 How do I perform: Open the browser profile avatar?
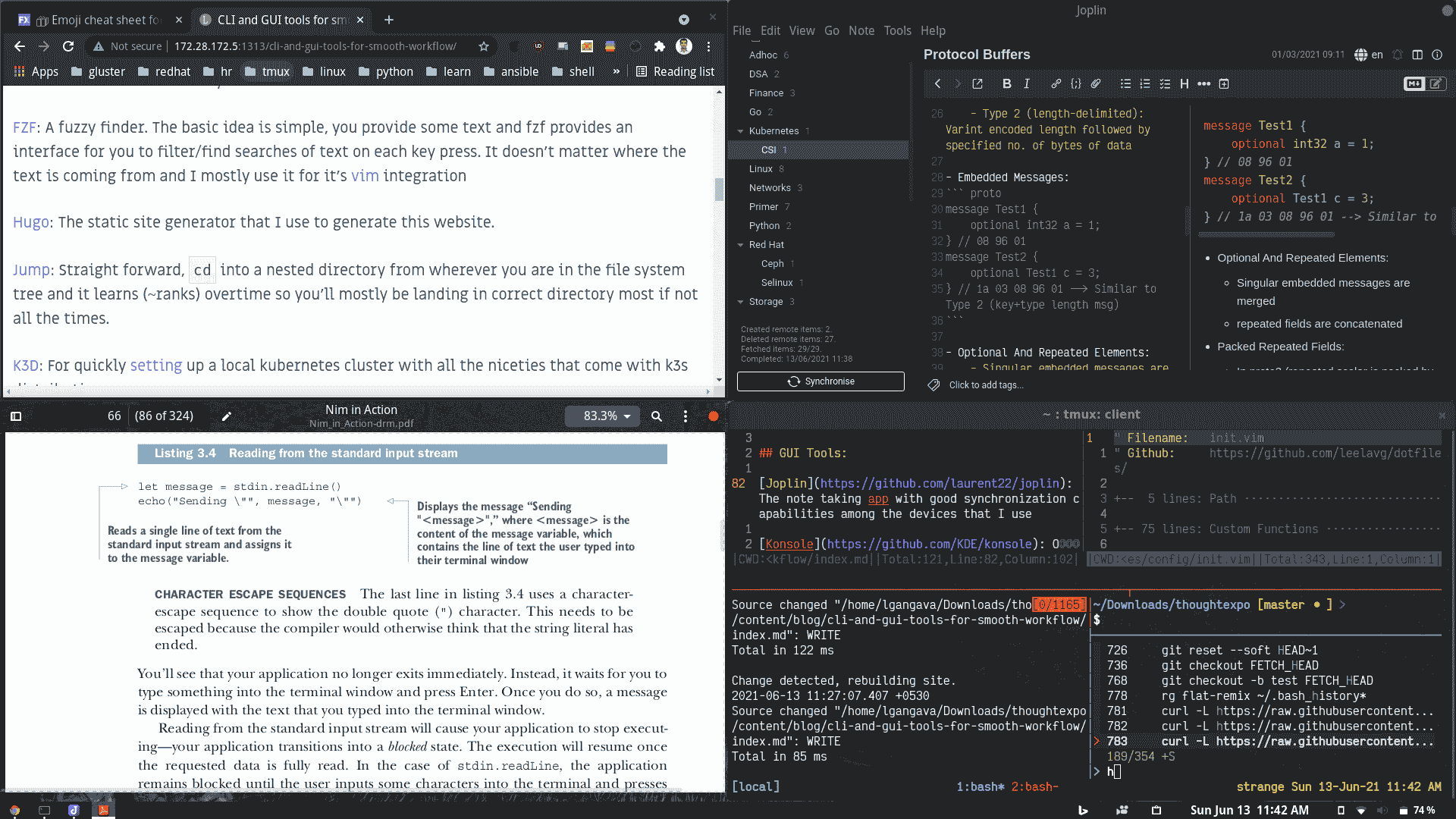684,46
